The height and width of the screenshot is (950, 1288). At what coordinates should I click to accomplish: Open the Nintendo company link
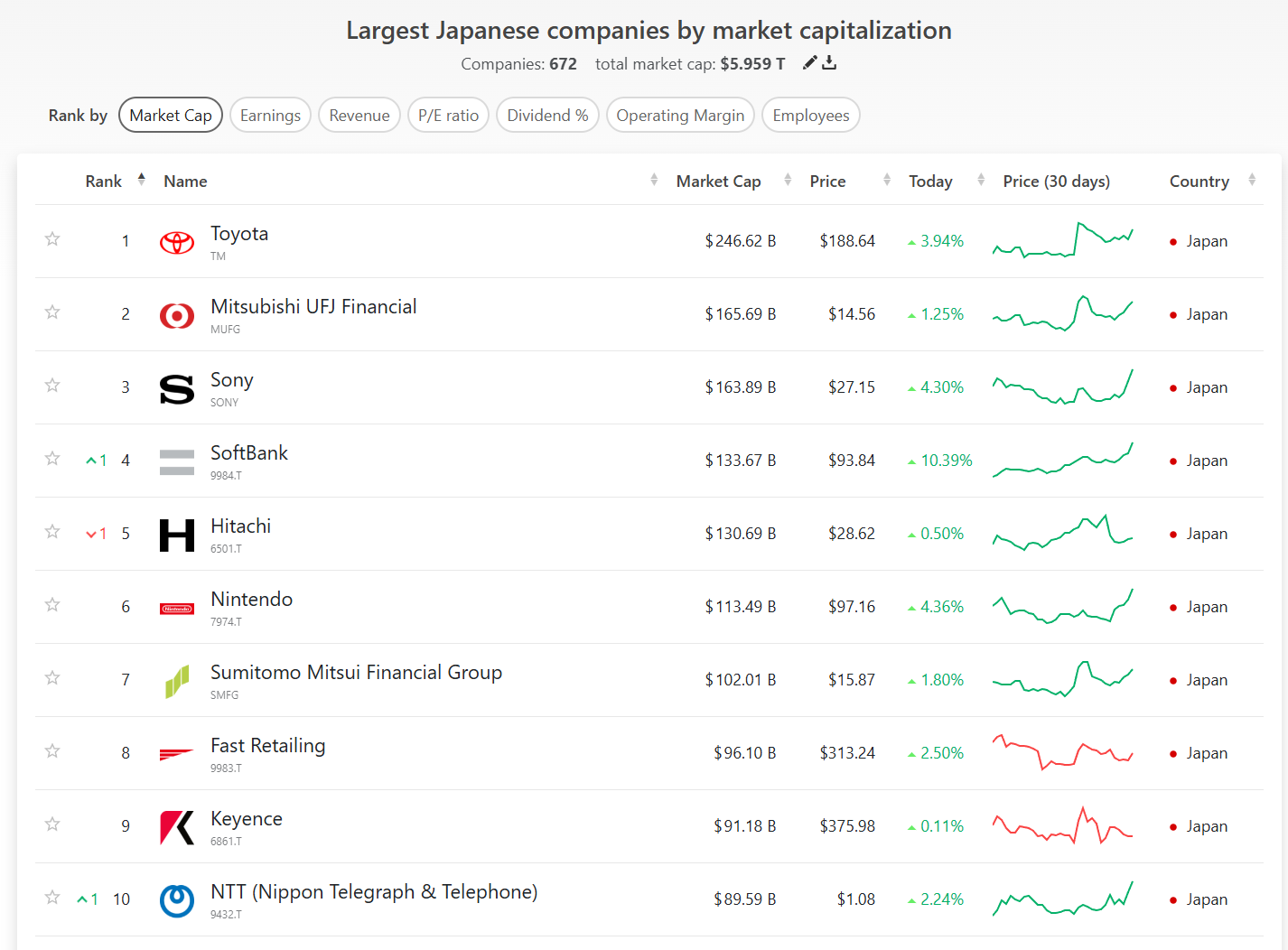[251, 600]
